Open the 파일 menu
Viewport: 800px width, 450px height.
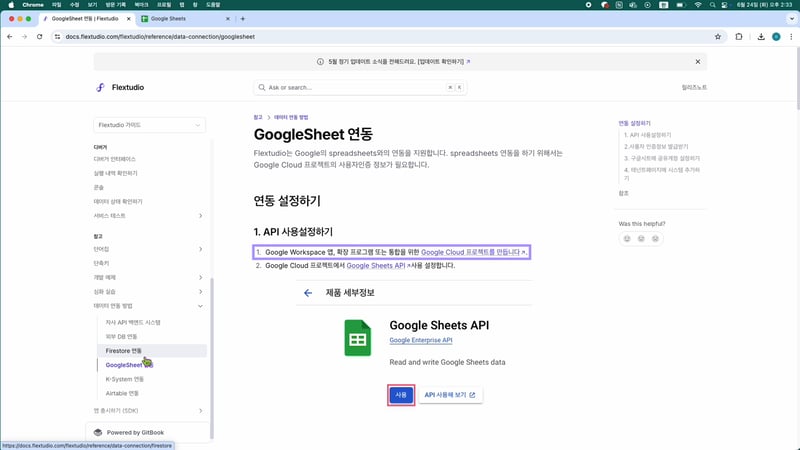(x=57, y=5)
